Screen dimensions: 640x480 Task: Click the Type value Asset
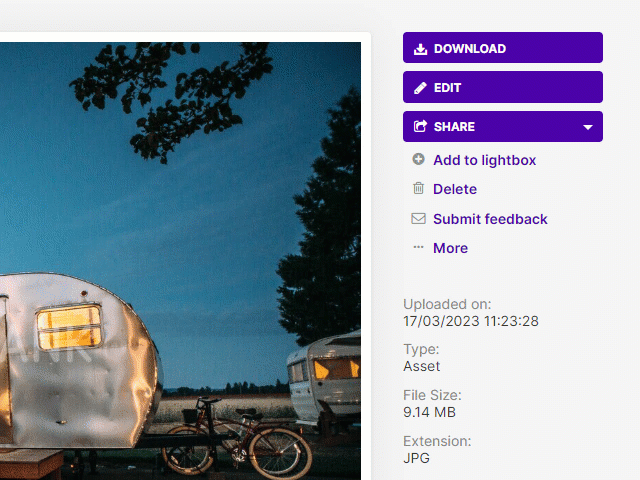pyautogui.click(x=422, y=366)
